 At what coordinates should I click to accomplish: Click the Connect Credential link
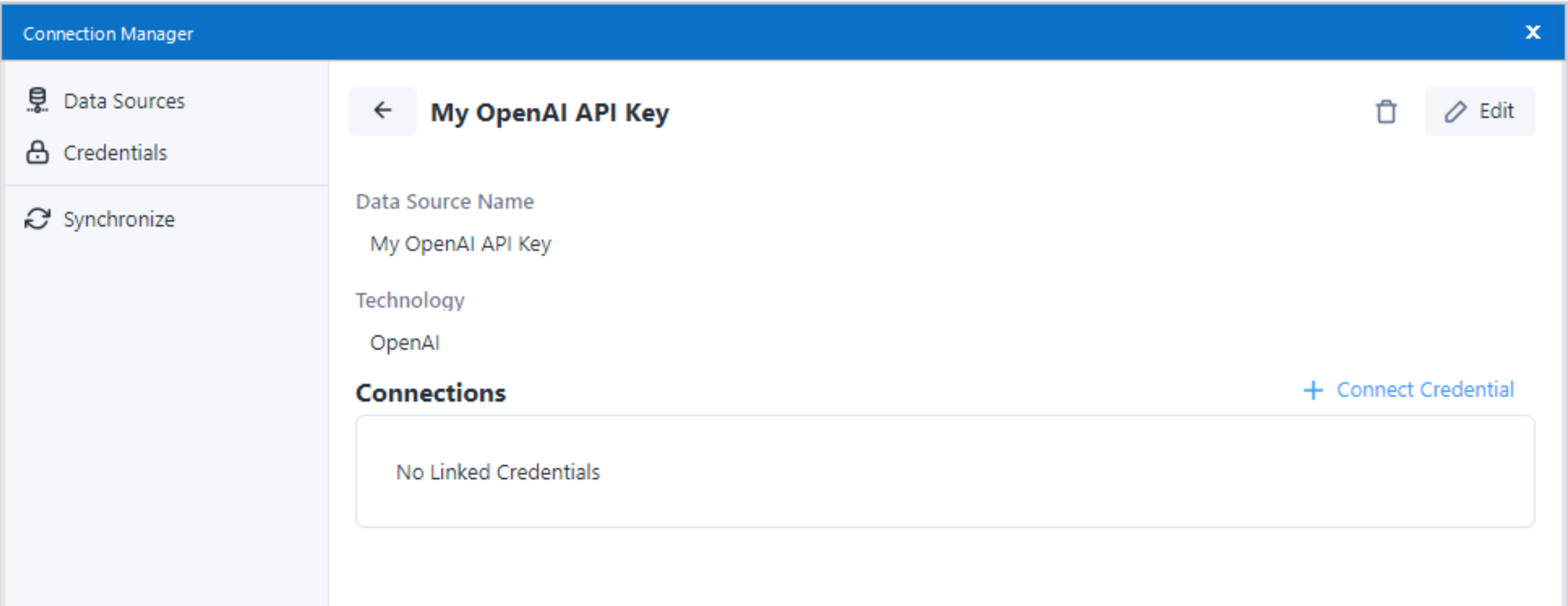(1425, 390)
